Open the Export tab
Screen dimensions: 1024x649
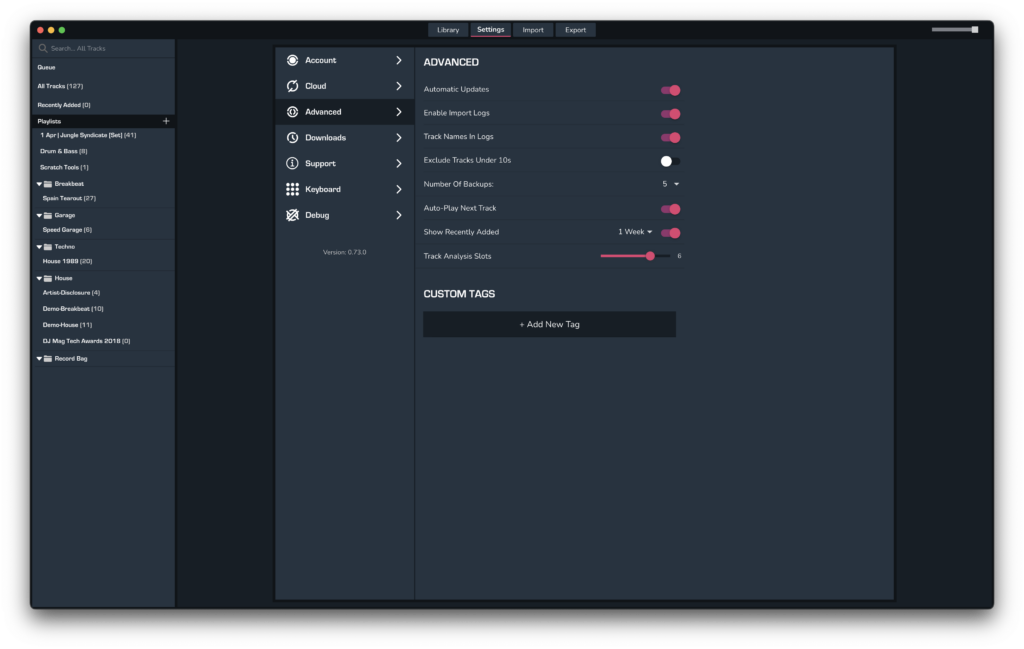575,30
